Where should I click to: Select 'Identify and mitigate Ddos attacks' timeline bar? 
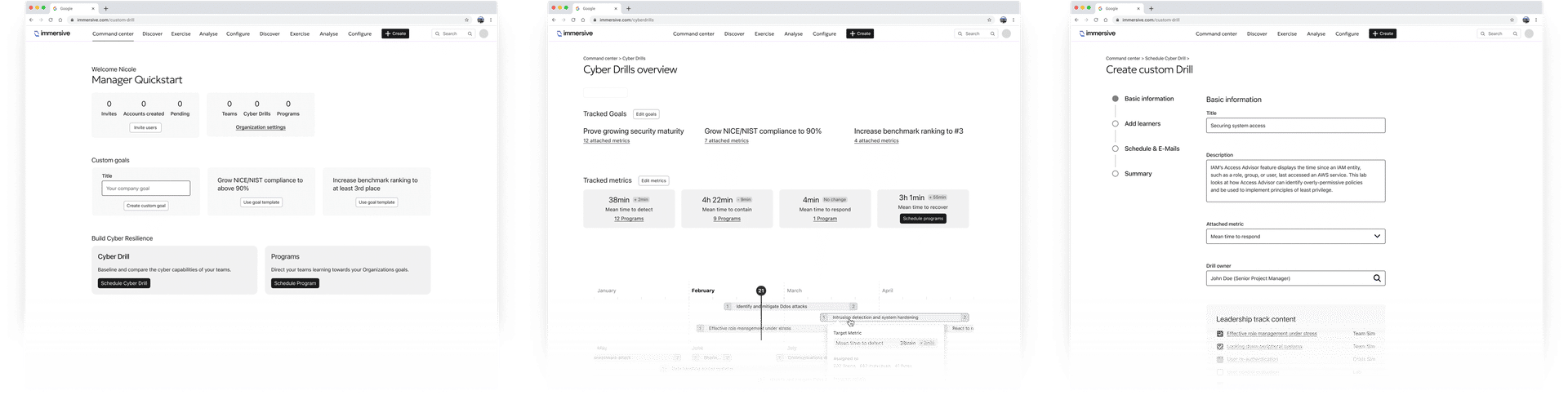791,307
